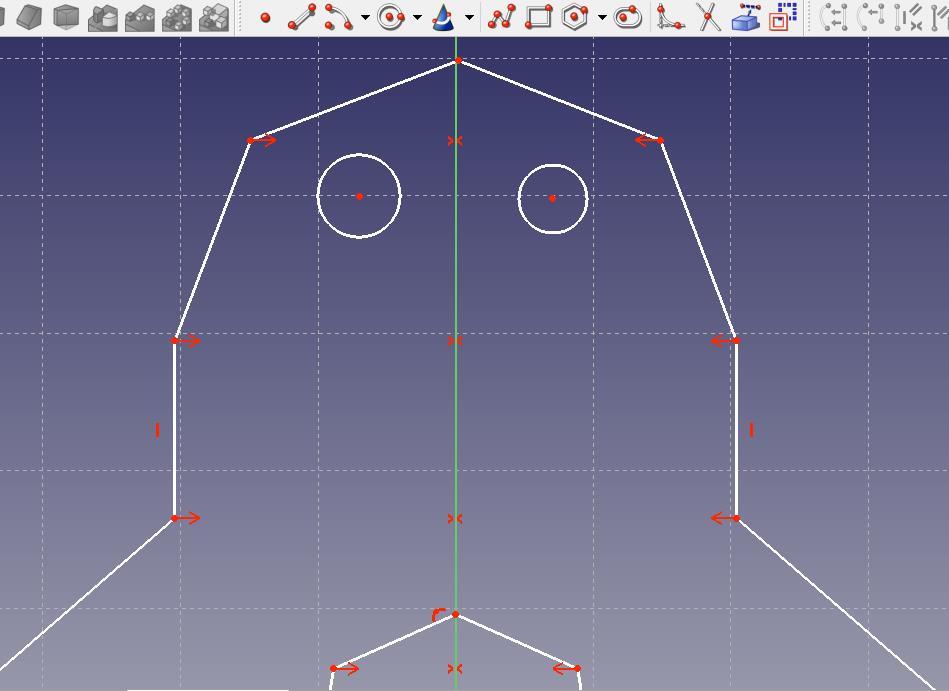Select the Create Point tool
This screenshot has width=949, height=691.
point(265,18)
